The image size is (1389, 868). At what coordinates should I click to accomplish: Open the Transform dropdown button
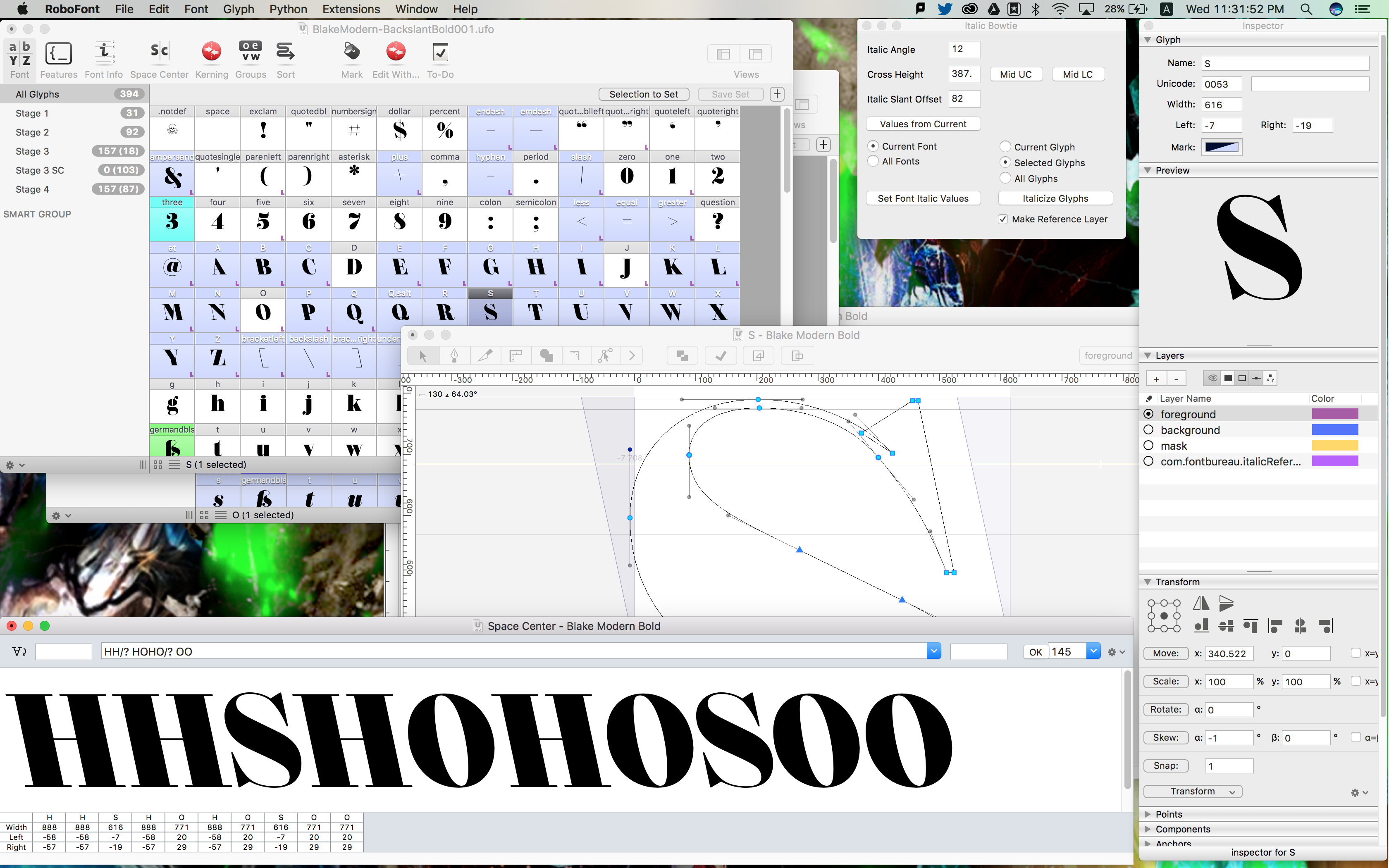[1193, 792]
